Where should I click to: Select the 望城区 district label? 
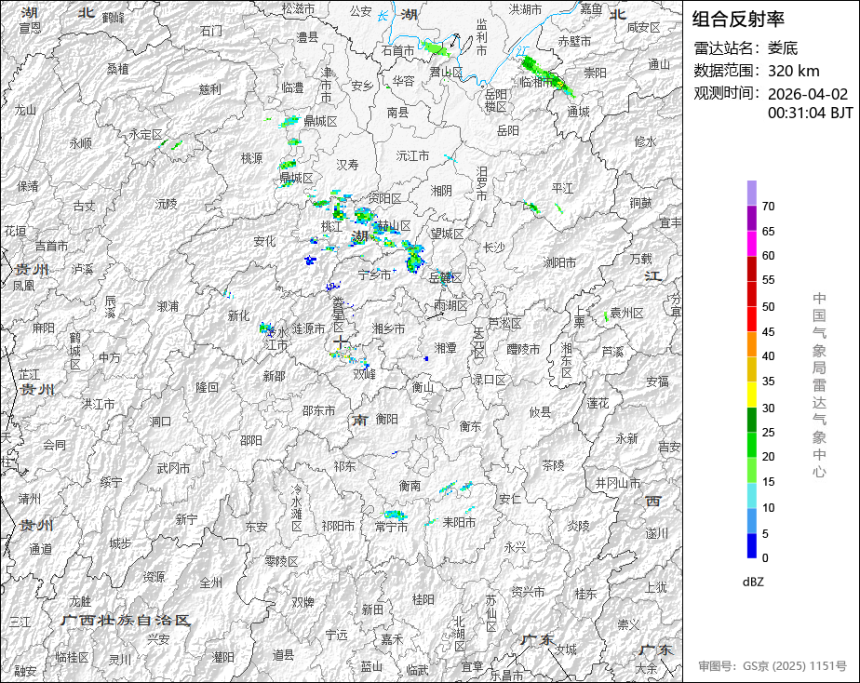[447, 234]
